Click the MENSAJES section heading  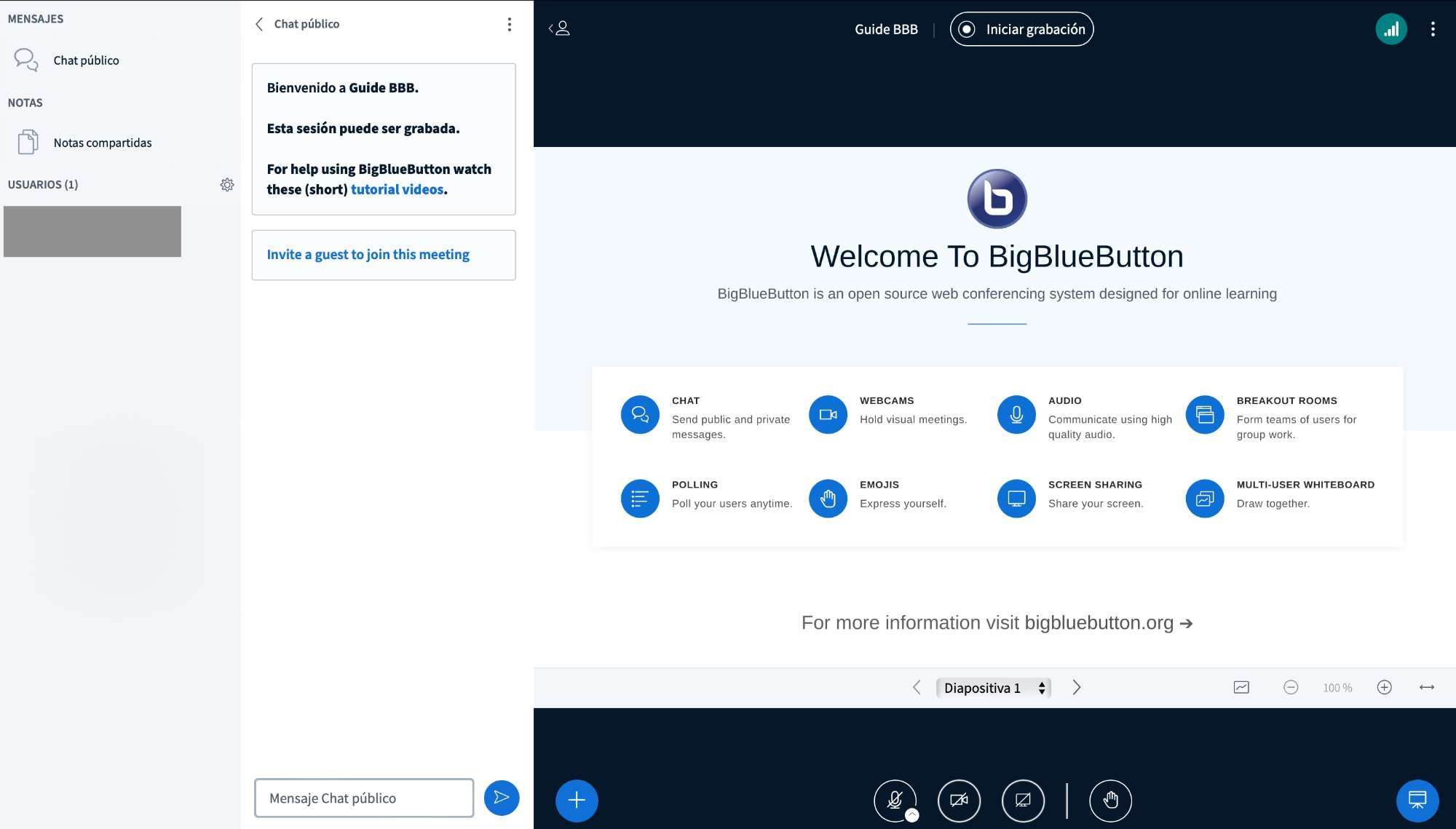36,19
